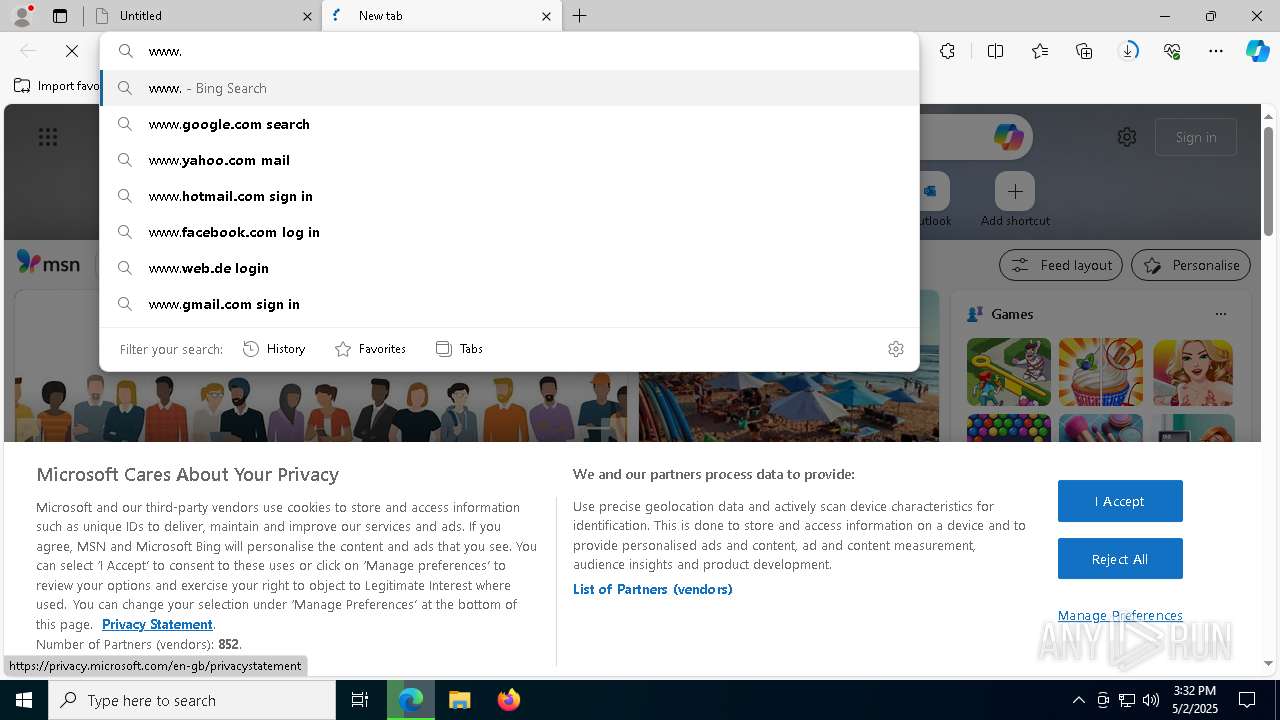Open a new browser tab
Screen dimensions: 1280x720
point(580,16)
